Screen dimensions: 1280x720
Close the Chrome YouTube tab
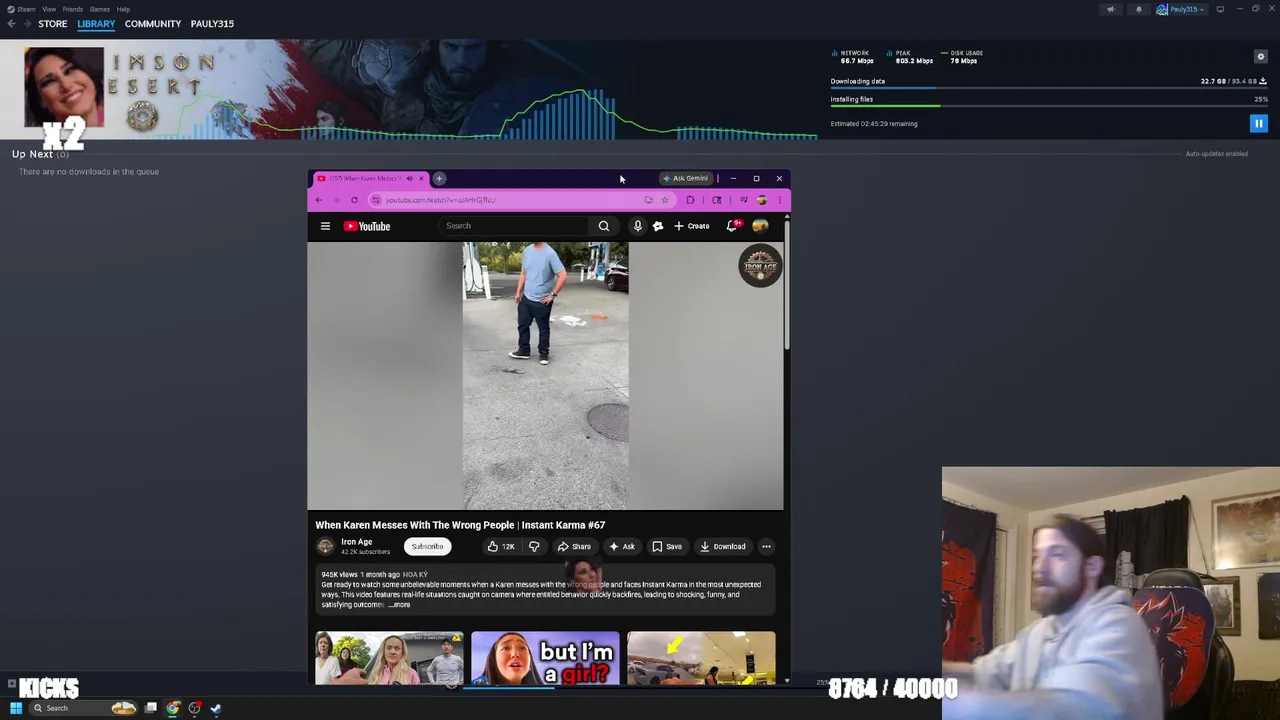(x=421, y=179)
